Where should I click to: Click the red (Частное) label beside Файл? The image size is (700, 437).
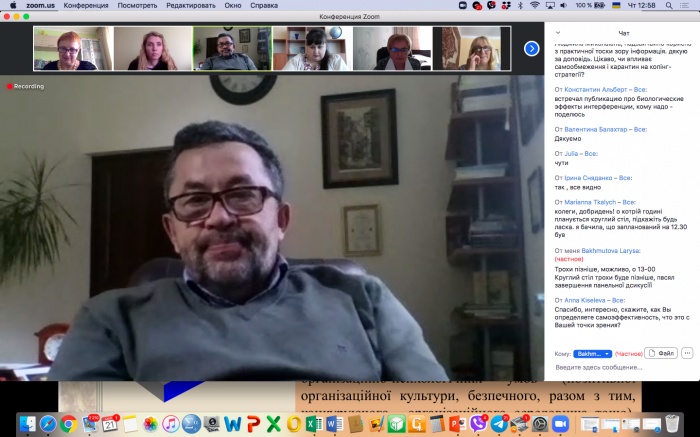[629, 354]
